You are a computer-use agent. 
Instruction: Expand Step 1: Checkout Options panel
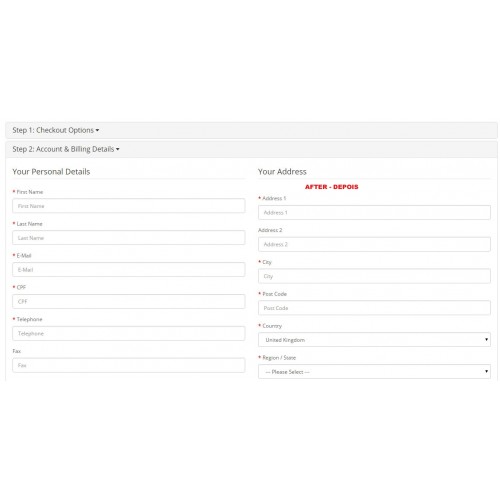click(56, 130)
